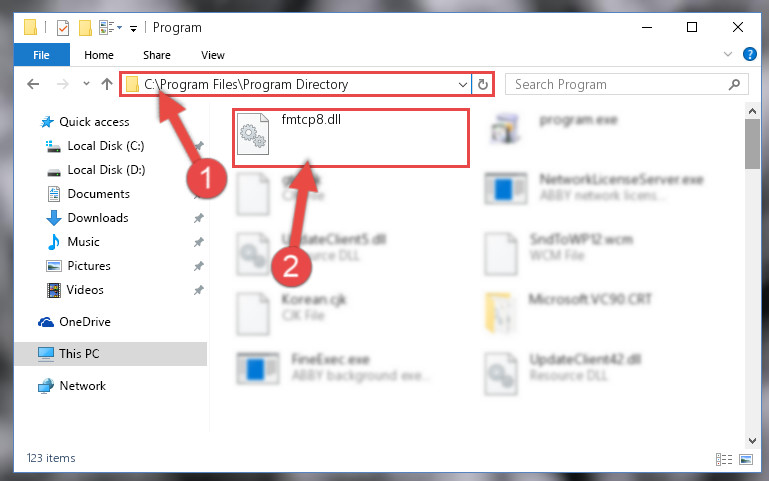Open the recent locations dropdown arrow
The width and height of the screenshot is (769, 481).
tap(86, 84)
